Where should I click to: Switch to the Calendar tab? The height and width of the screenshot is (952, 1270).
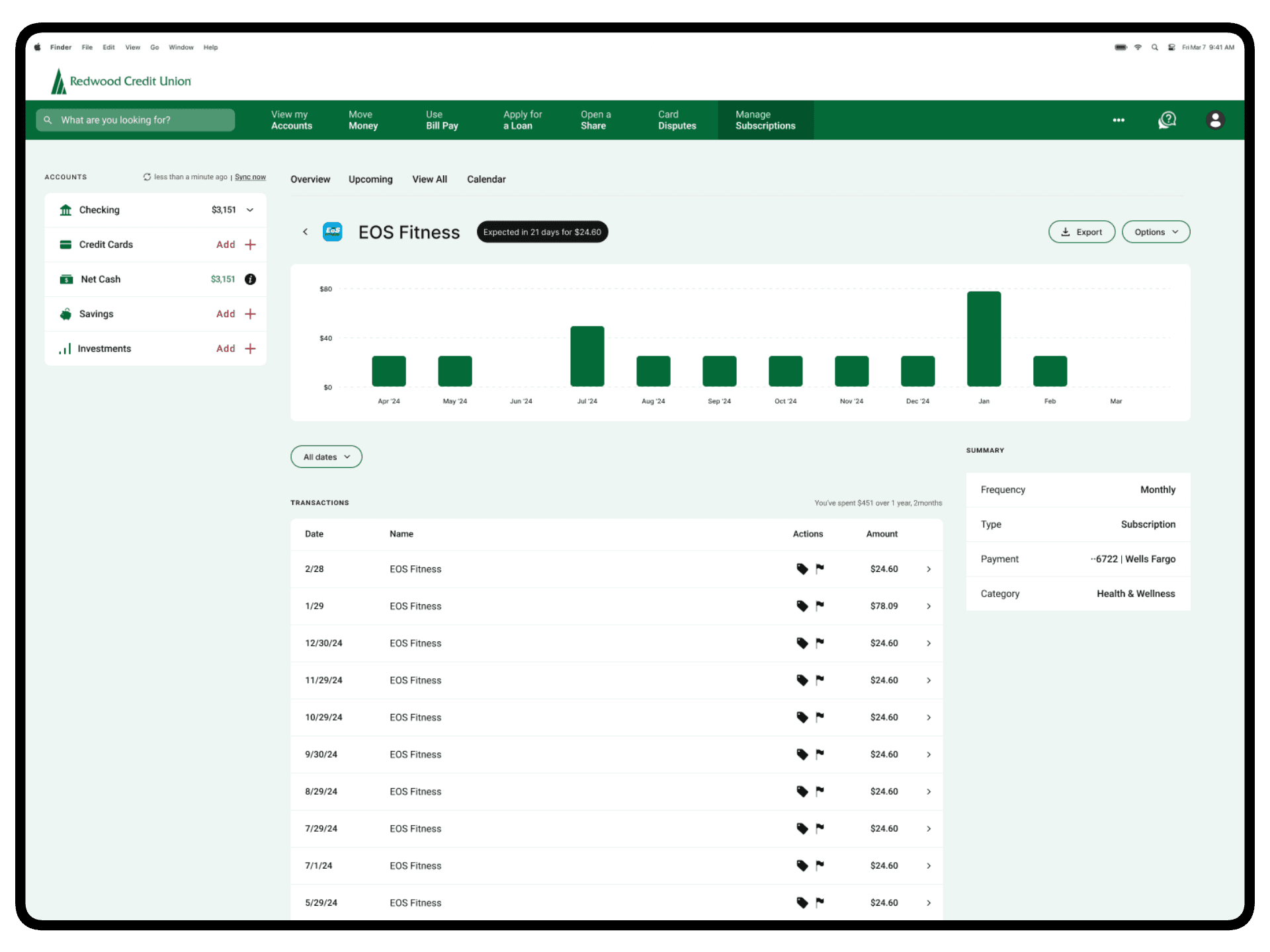(486, 179)
